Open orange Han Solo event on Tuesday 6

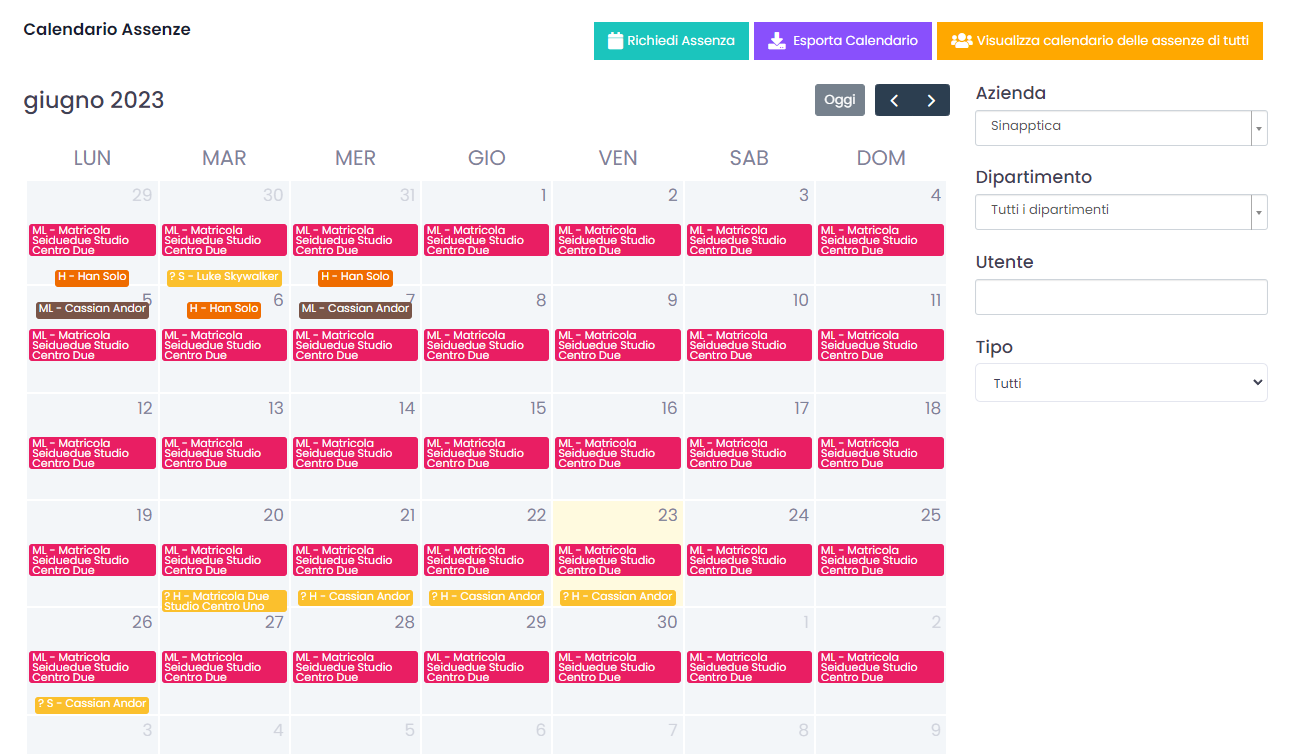click(x=223, y=309)
